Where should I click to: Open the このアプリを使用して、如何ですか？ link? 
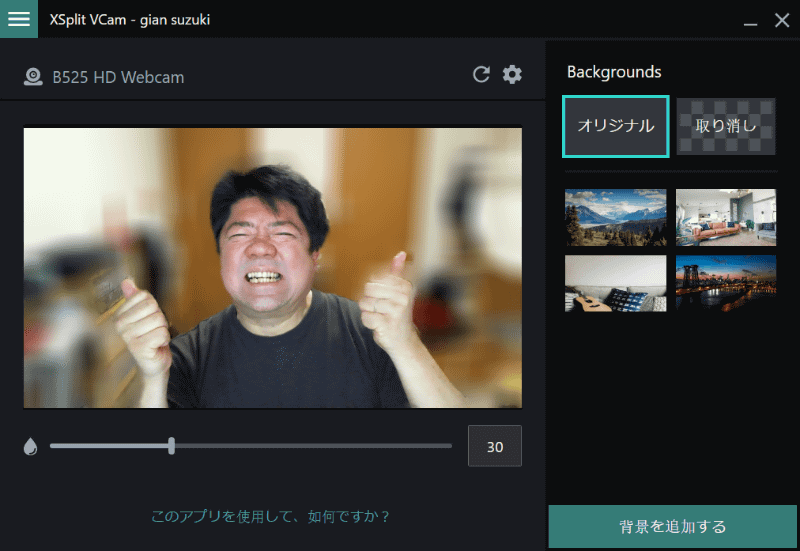click(x=270, y=516)
